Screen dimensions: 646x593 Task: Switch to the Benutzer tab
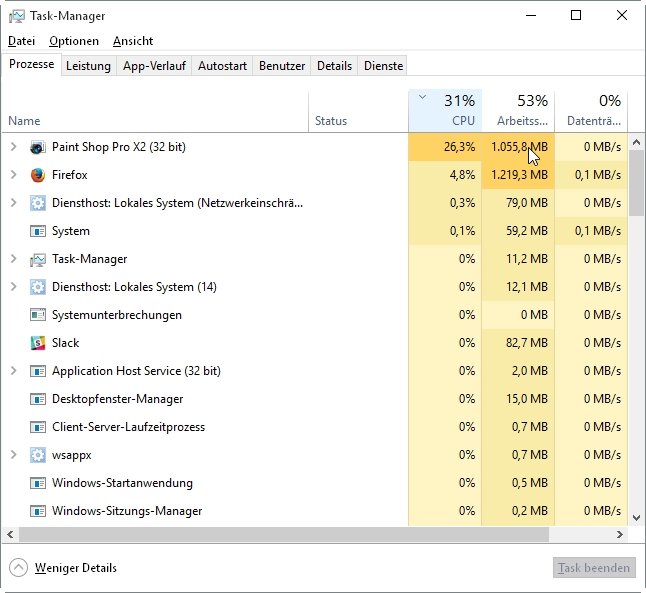tap(282, 66)
